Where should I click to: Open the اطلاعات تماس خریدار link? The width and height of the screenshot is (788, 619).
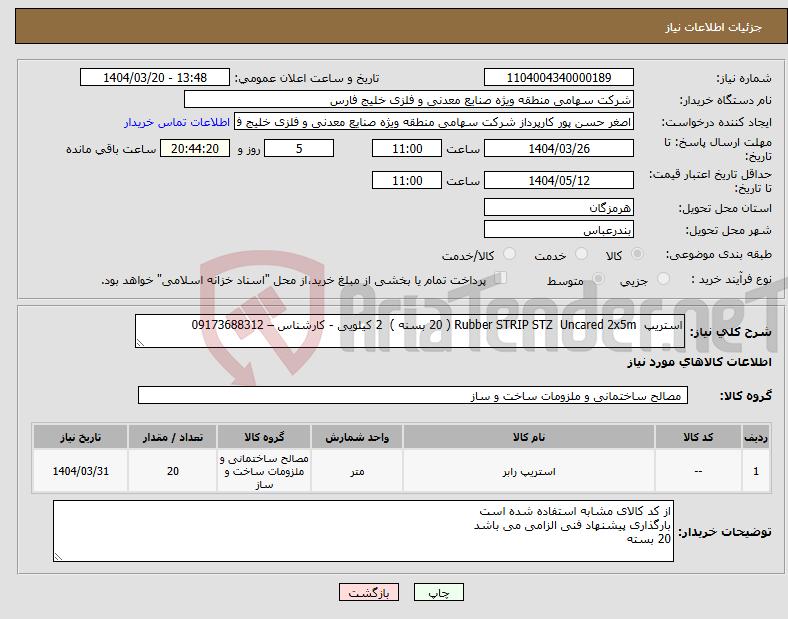pyautogui.click(x=177, y=122)
